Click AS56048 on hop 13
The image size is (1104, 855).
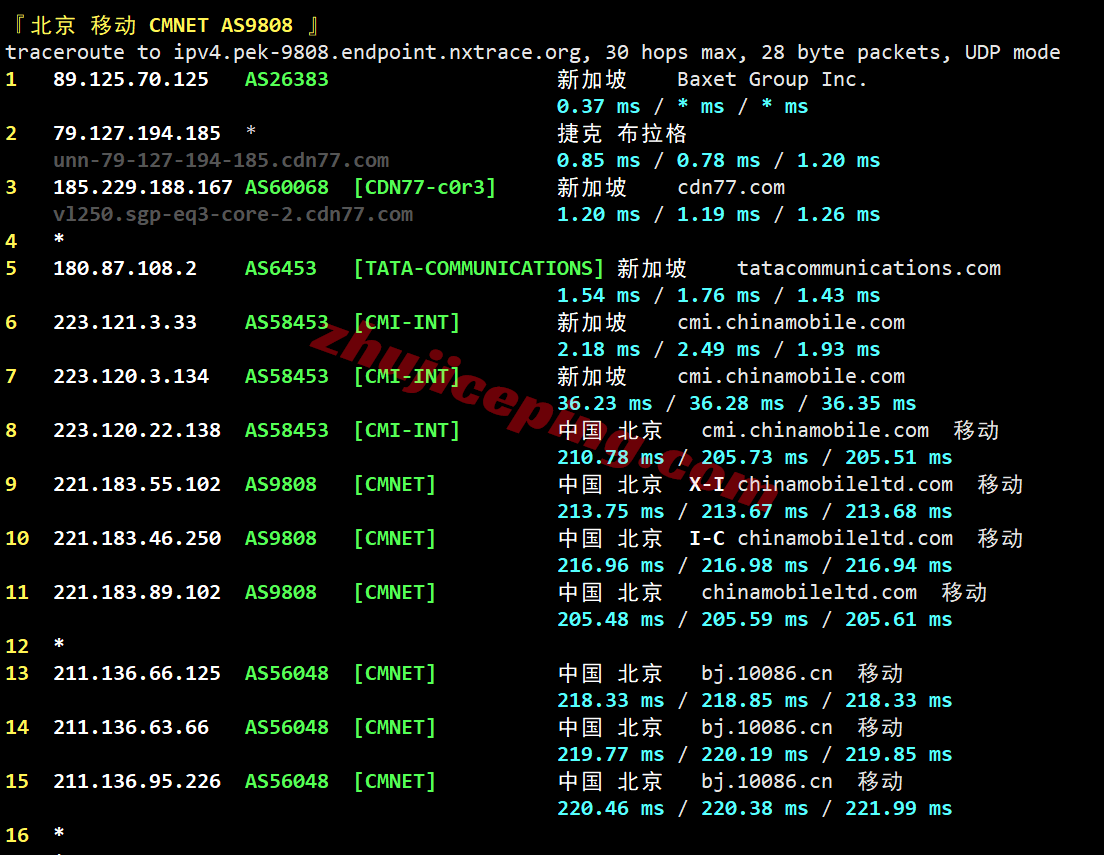[x=287, y=673]
